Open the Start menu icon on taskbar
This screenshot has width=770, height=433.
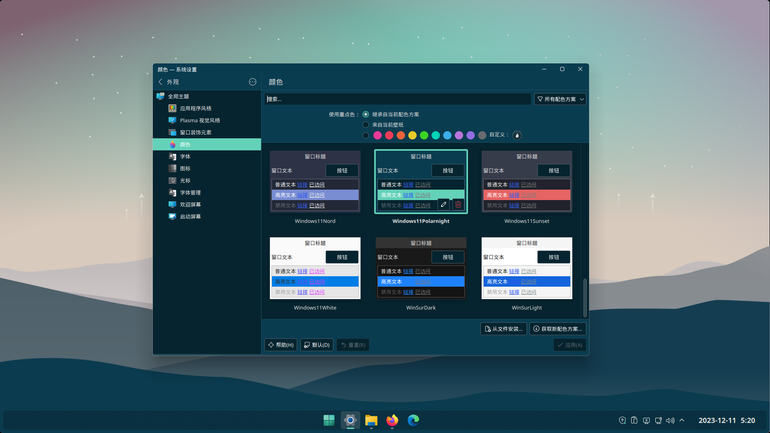point(329,420)
